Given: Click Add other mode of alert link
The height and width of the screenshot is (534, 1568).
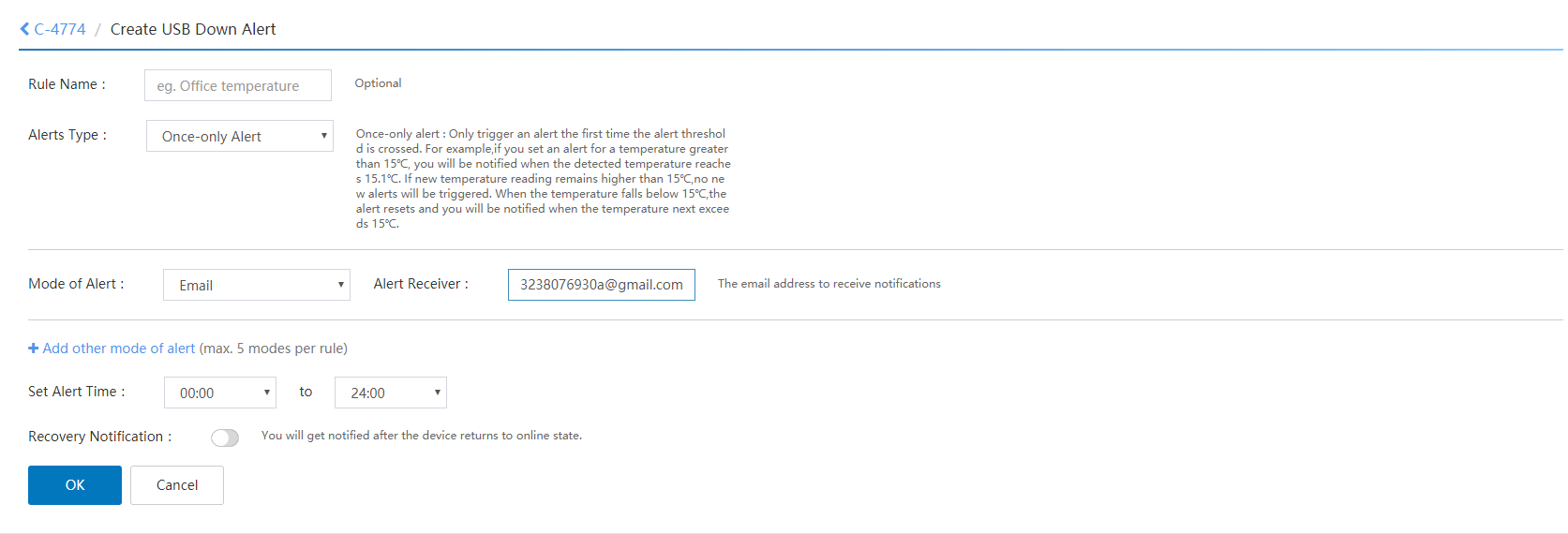Looking at the screenshot, I should [x=119, y=349].
